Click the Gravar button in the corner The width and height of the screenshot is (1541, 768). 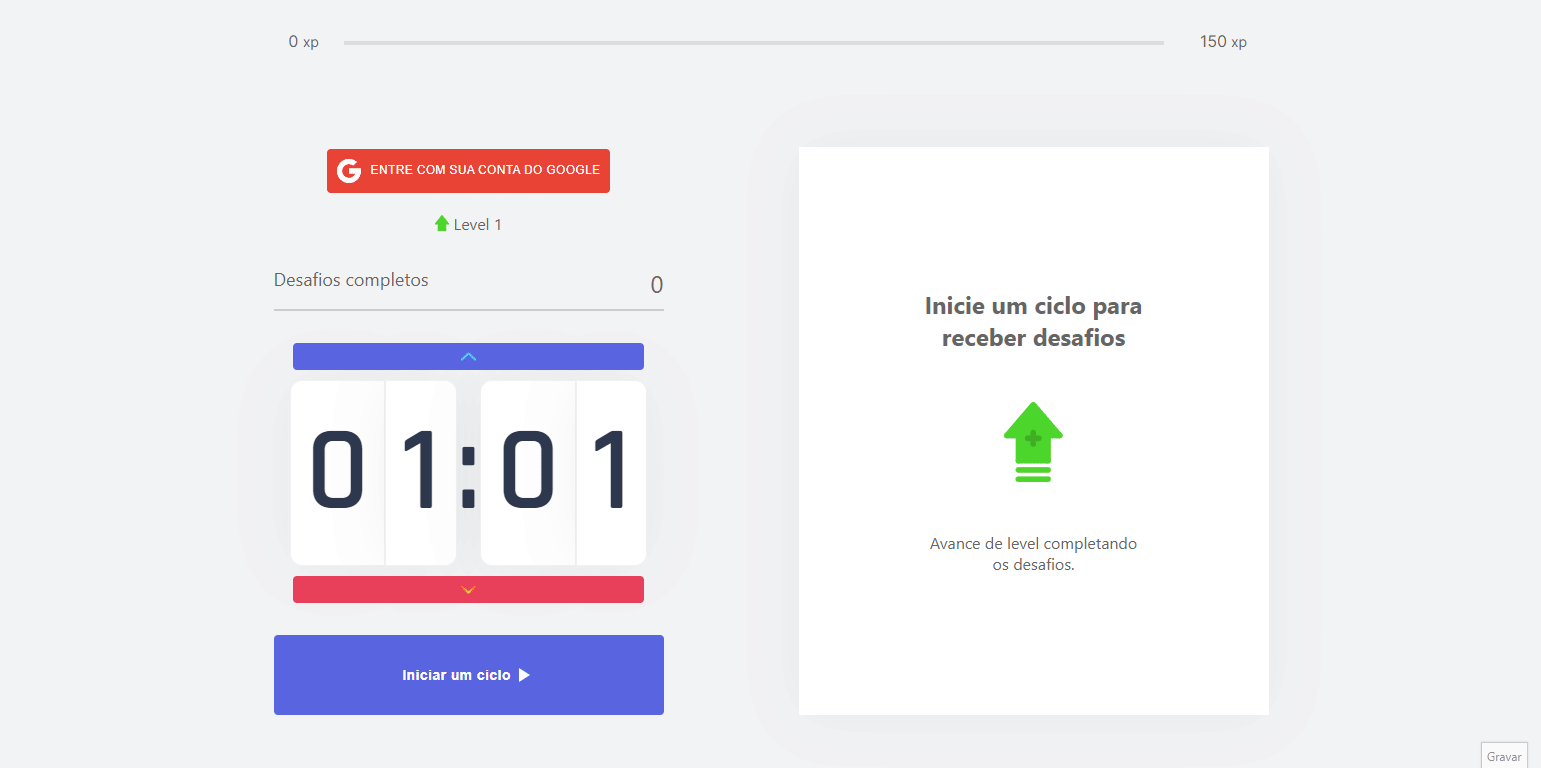coord(1504,756)
